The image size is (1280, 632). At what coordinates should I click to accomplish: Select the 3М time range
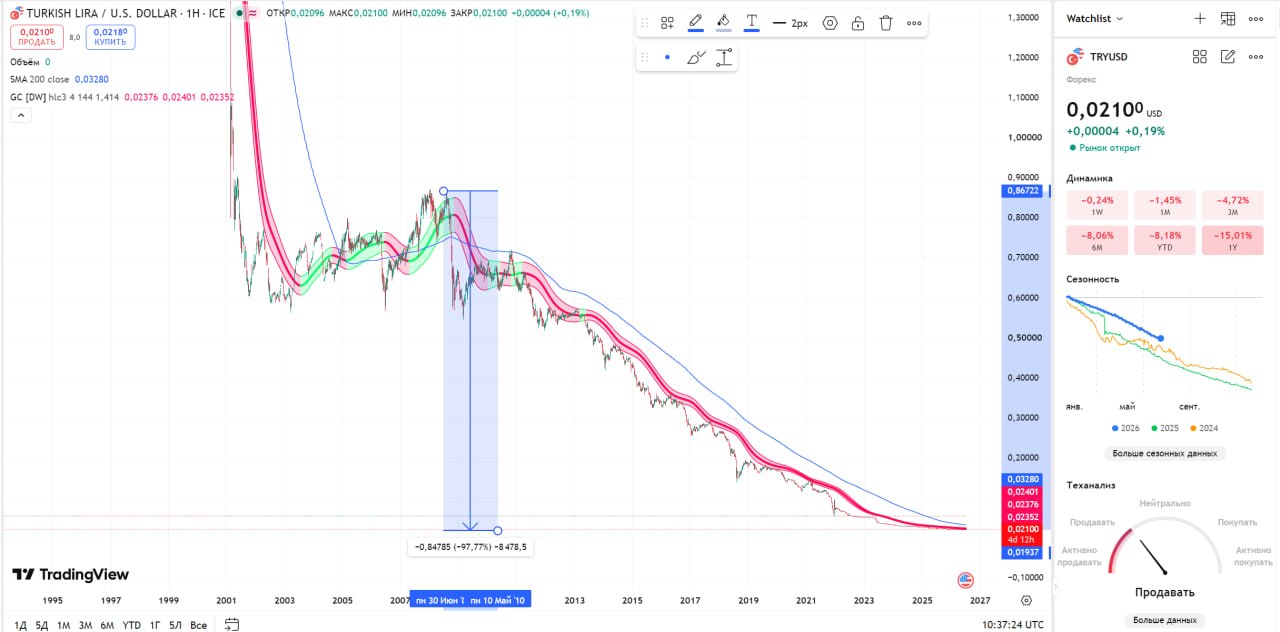point(85,625)
